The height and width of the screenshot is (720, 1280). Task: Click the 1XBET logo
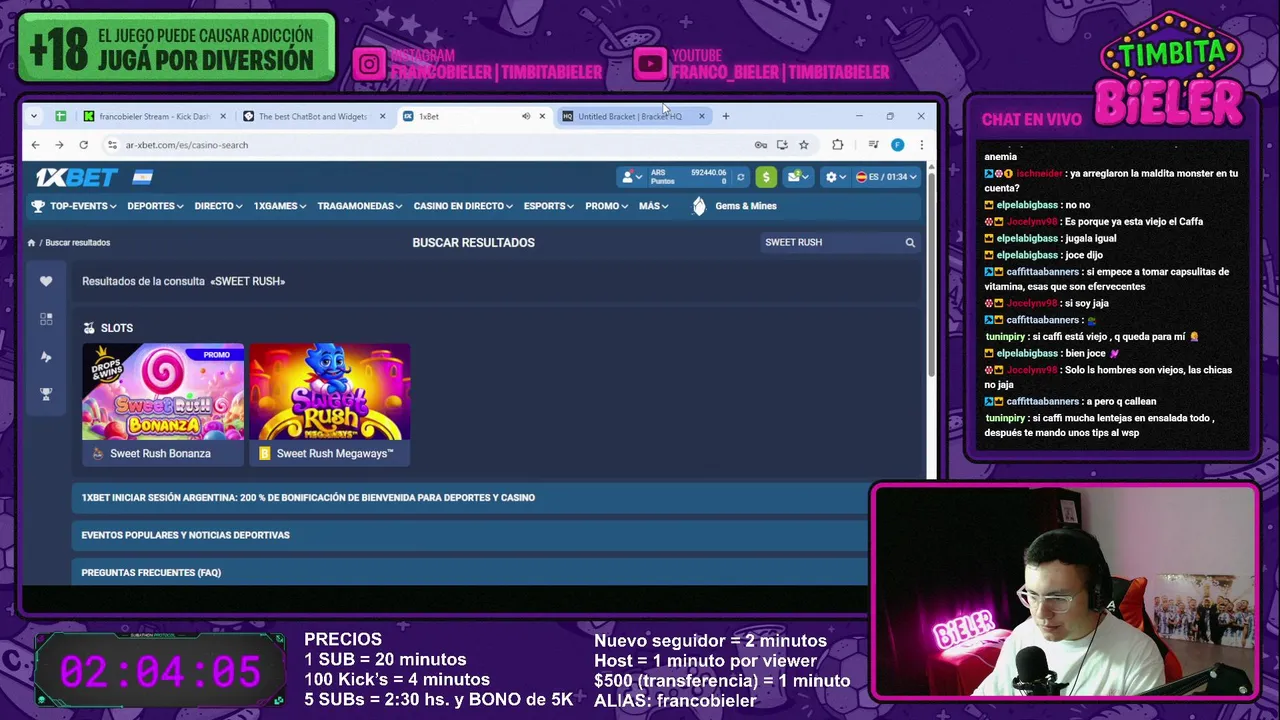[x=77, y=177]
